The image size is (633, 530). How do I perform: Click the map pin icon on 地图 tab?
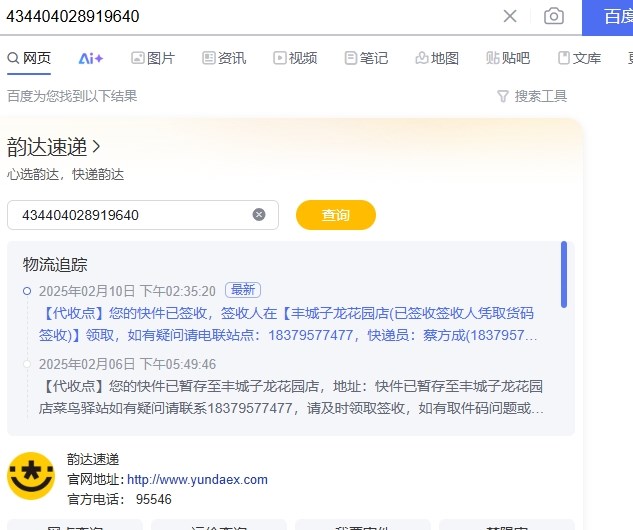[x=422, y=58]
